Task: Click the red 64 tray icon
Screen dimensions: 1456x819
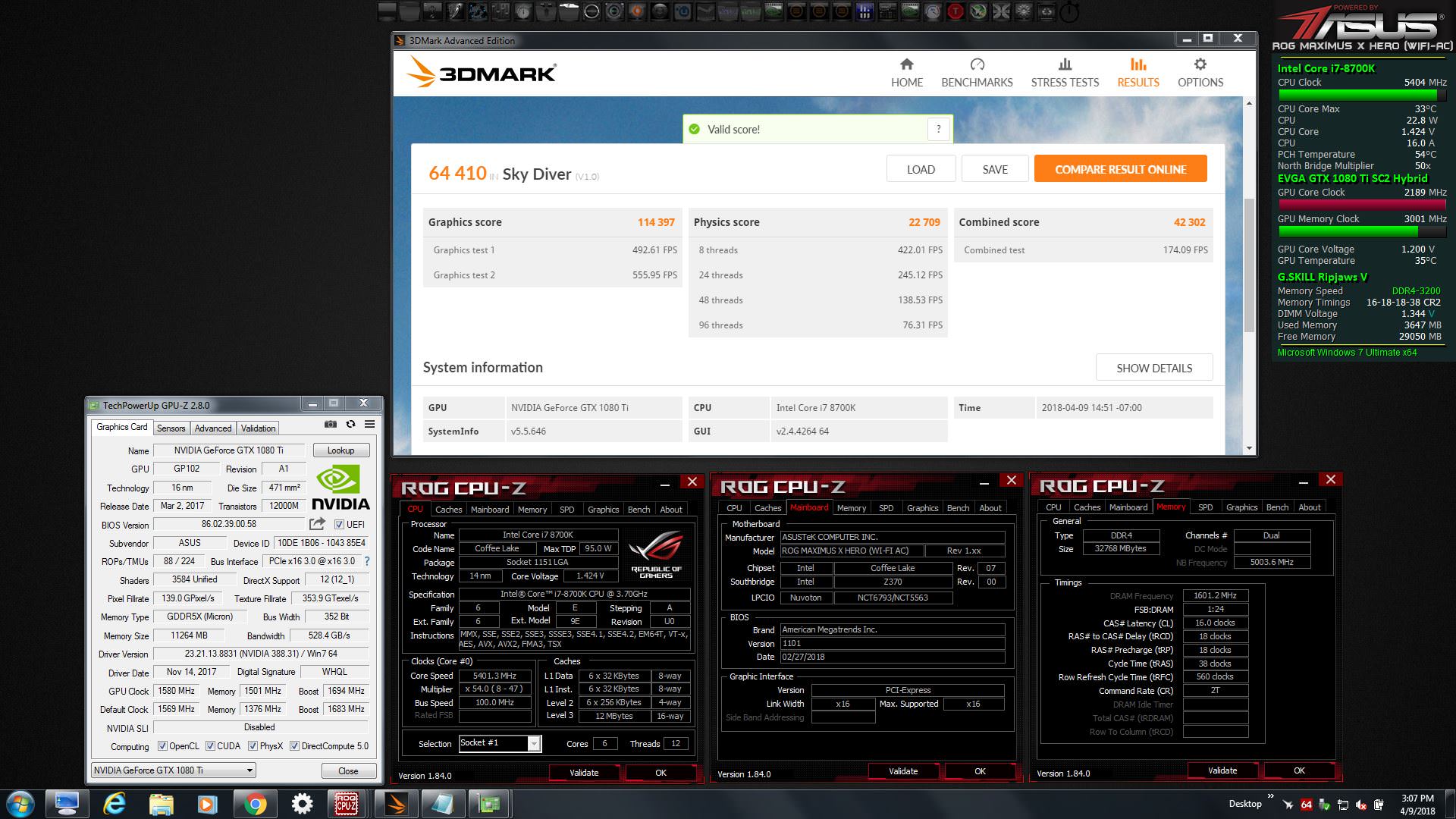Action: [x=1306, y=805]
